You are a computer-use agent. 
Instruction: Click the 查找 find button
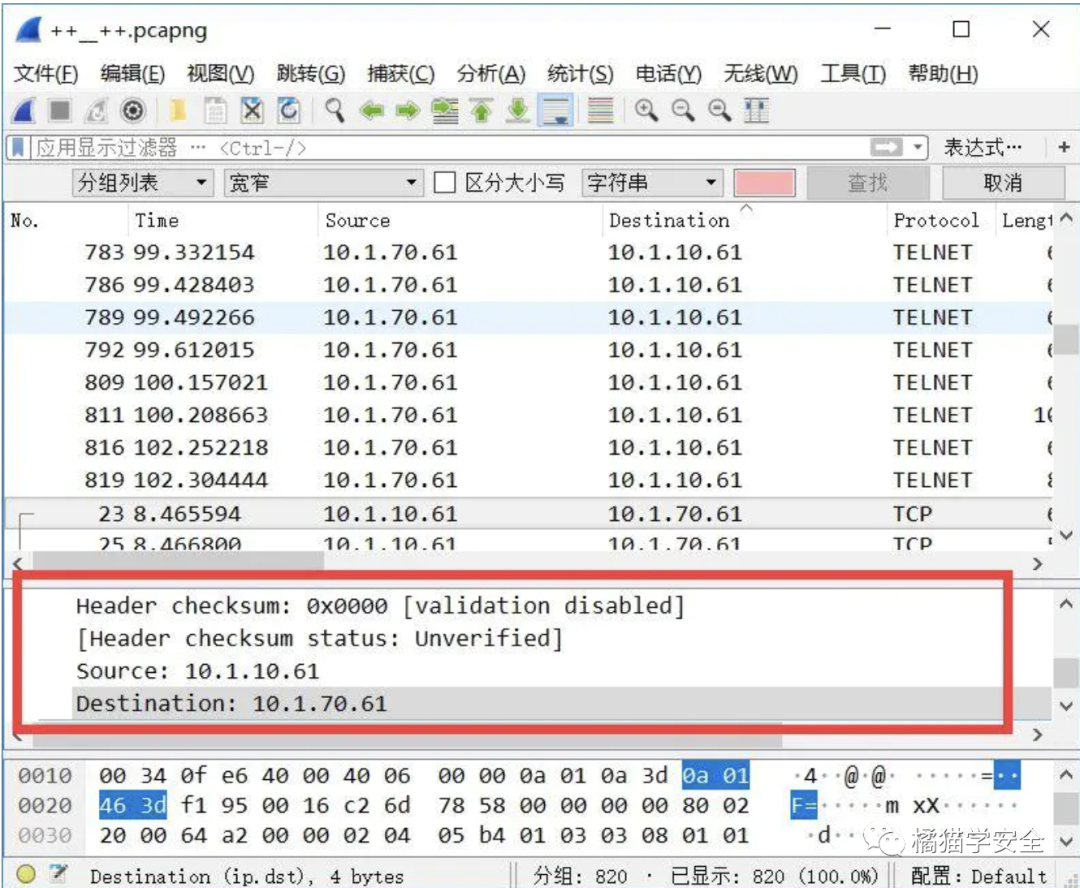click(867, 183)
